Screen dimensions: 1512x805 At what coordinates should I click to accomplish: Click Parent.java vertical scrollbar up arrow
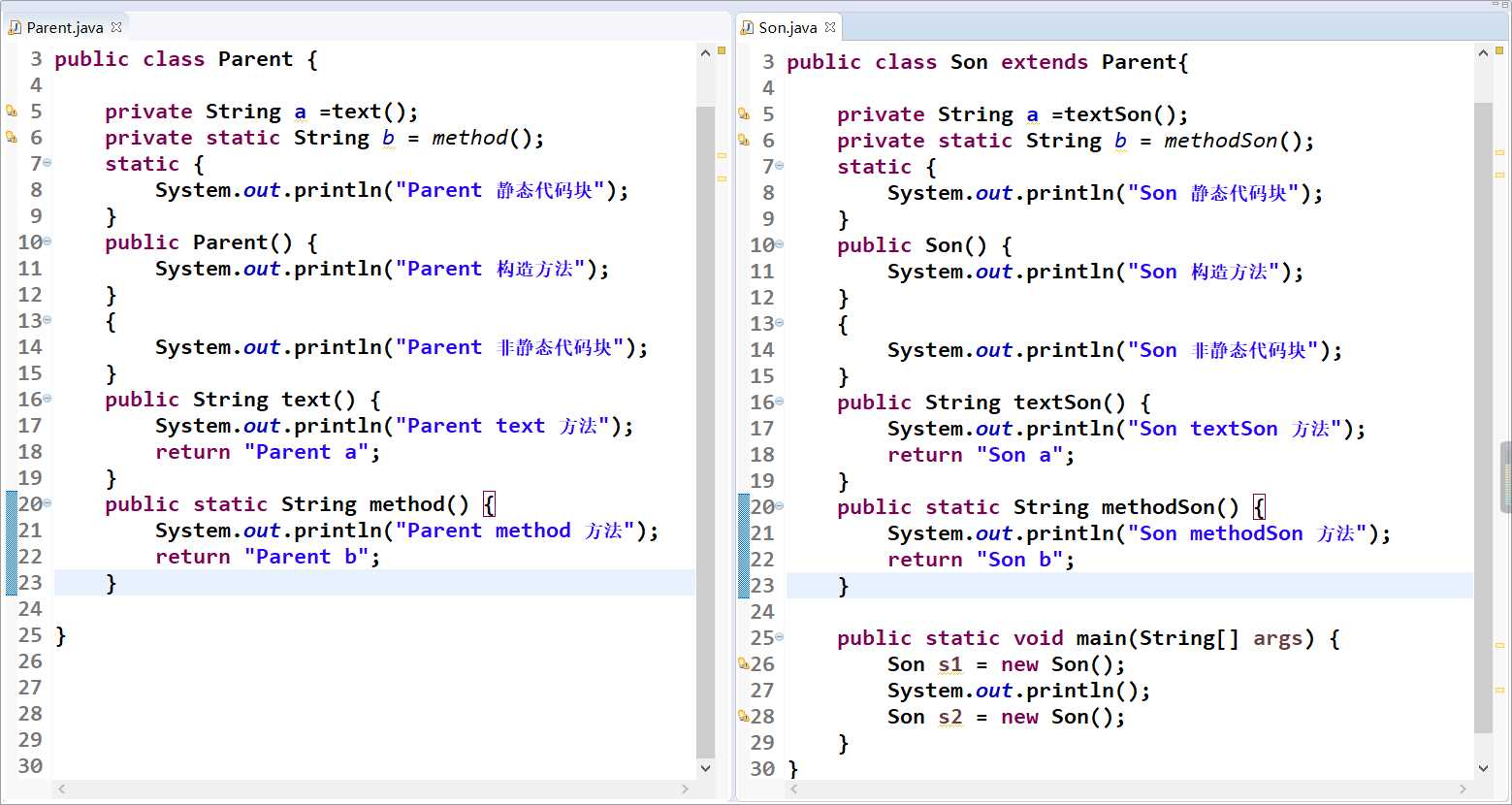705,52
